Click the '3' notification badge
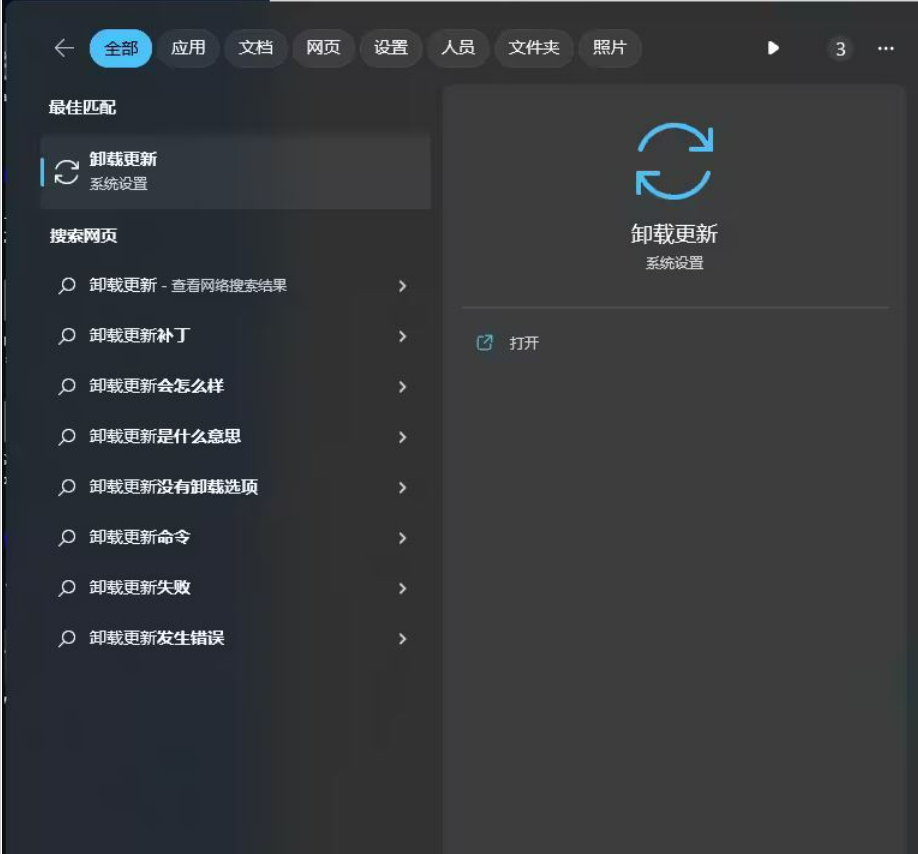This screenshot has width=918, height=854. tap(841, 47)
